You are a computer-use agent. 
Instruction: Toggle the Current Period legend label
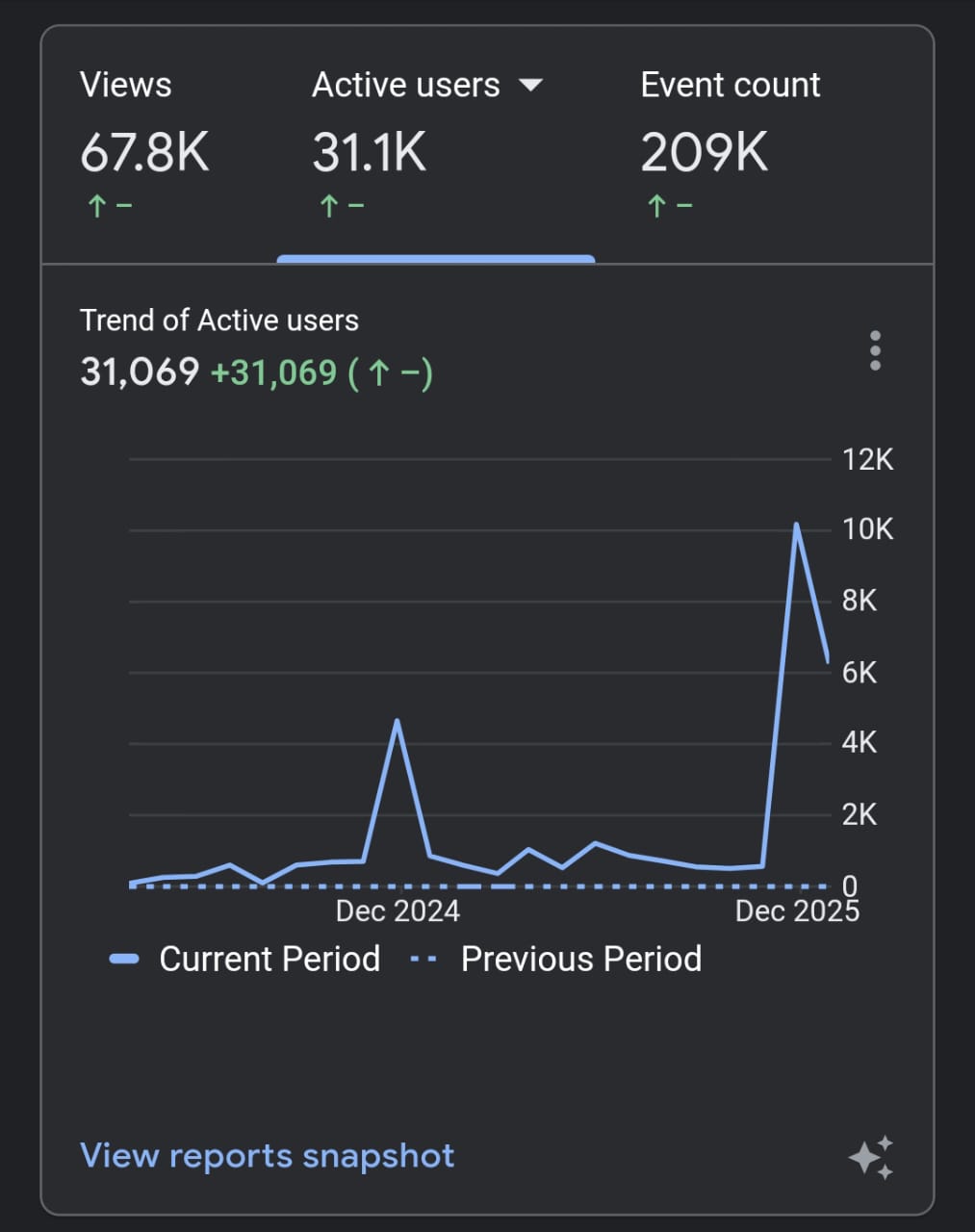(x=269, y=959)
